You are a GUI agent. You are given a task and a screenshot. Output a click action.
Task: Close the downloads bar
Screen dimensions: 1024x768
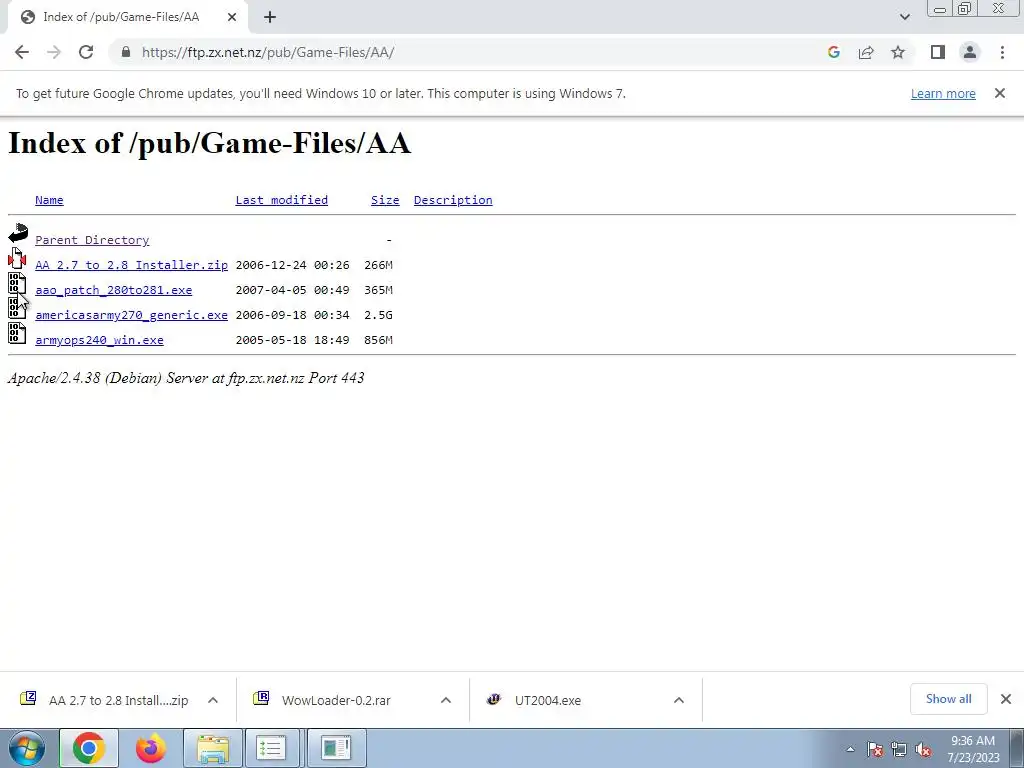click(1006, 699)
